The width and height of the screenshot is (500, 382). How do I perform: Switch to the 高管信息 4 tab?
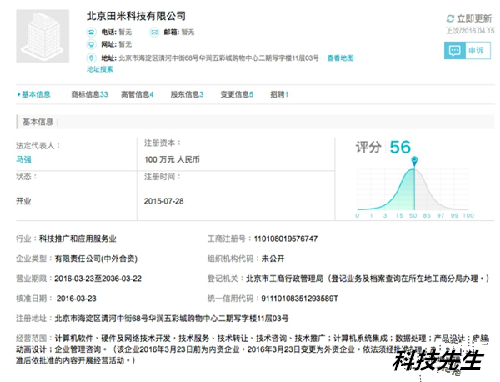(x=137, y=95)
